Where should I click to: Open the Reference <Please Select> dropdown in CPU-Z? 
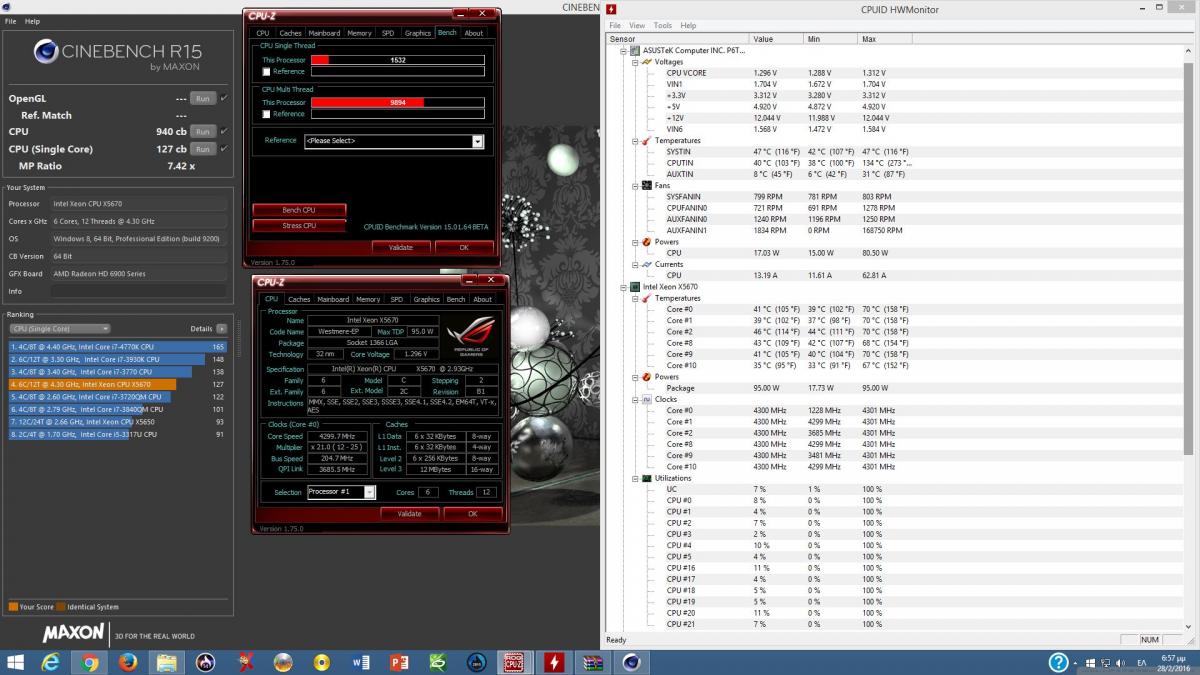click(394, 141)
